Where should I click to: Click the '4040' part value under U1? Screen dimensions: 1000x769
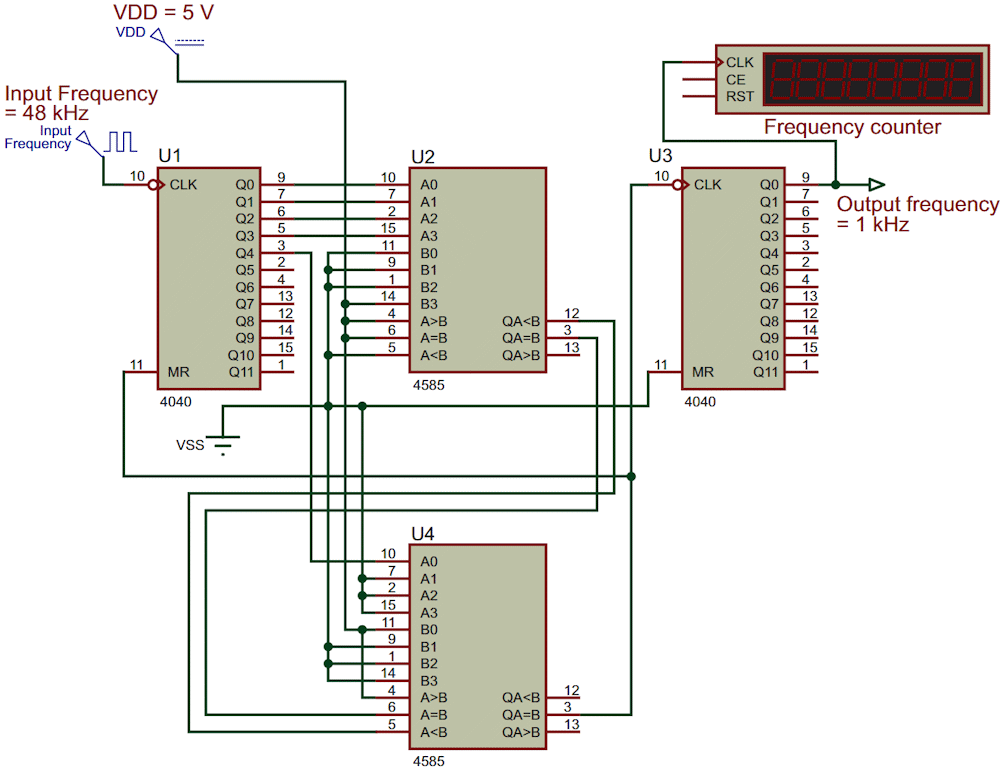175,402
